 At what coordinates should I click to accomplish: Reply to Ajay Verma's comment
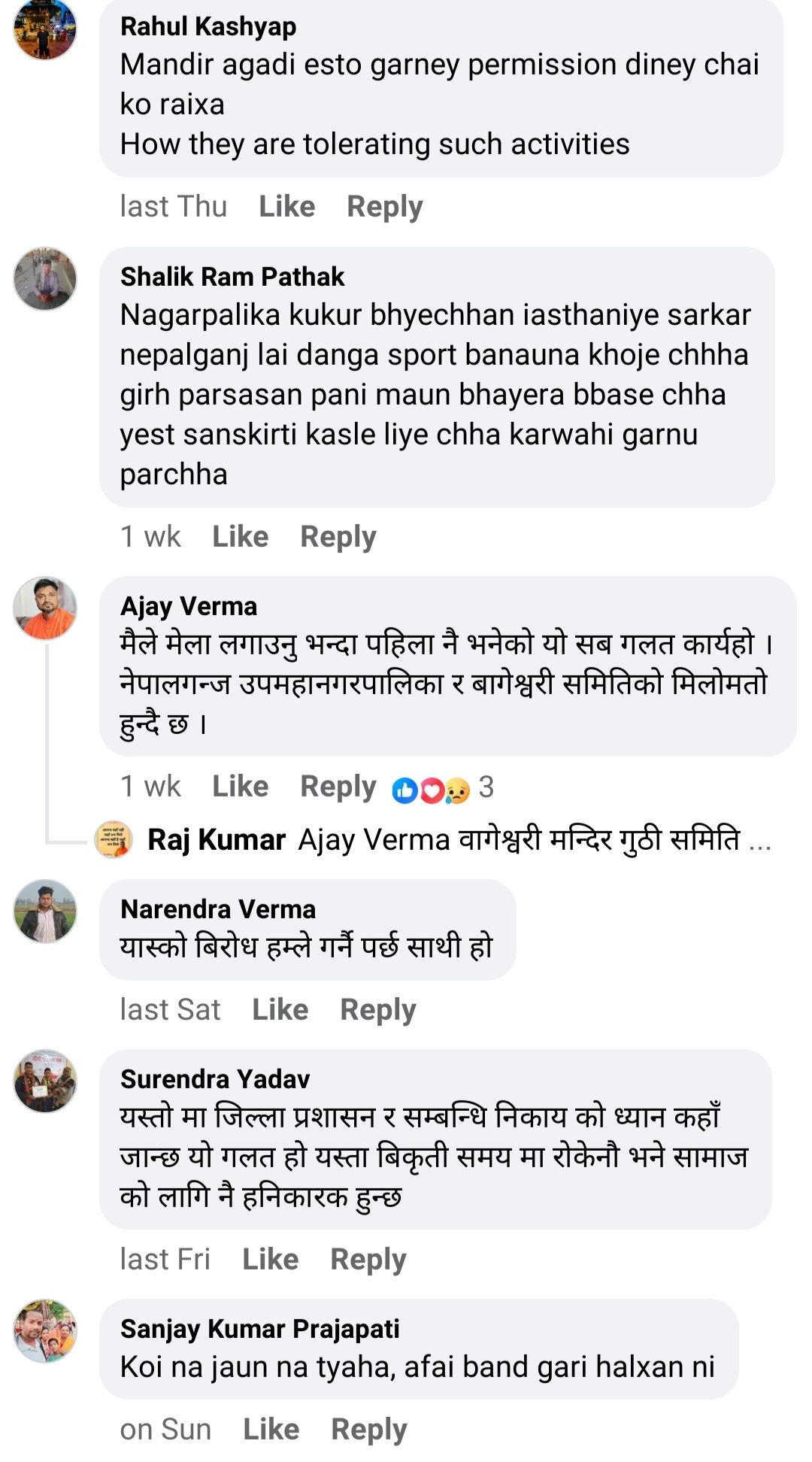point(338,787)
